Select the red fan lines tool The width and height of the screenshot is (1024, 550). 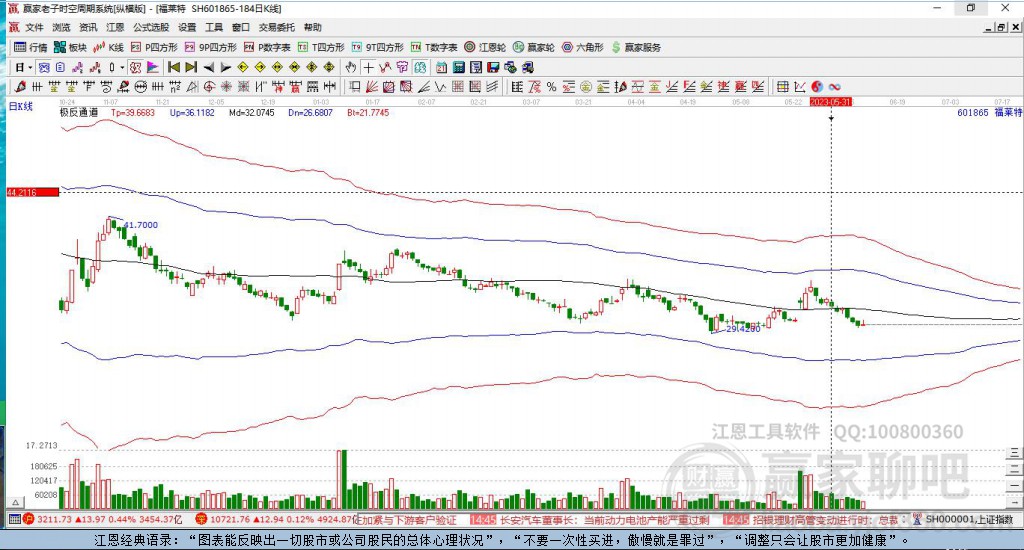(372, 86)
